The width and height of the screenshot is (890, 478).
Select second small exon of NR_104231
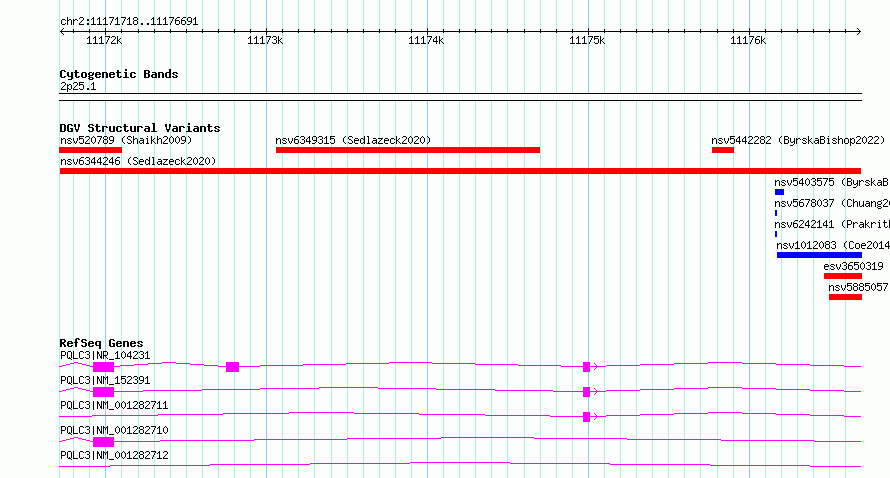(232, 367)
